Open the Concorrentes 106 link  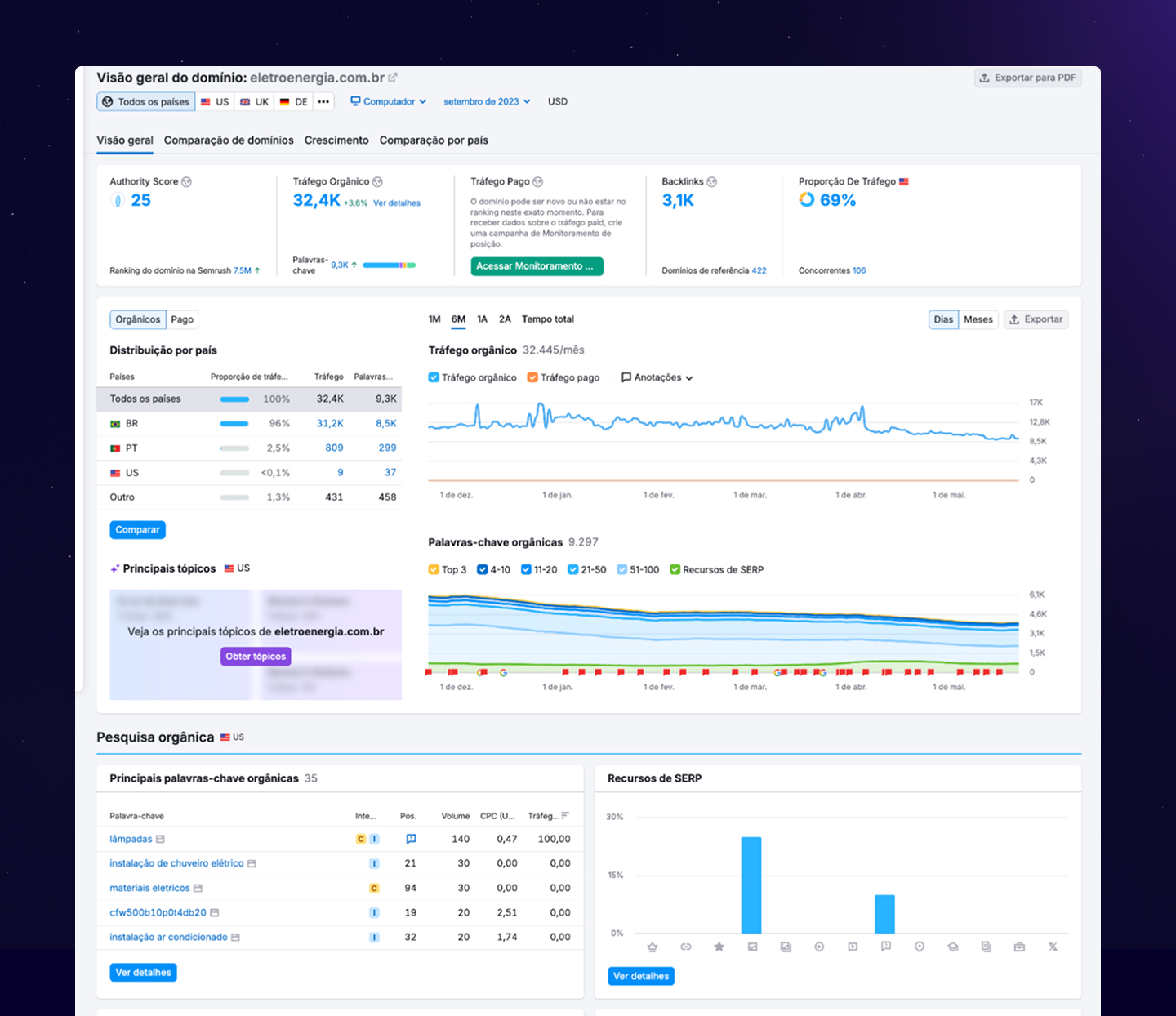click(859, 270)
